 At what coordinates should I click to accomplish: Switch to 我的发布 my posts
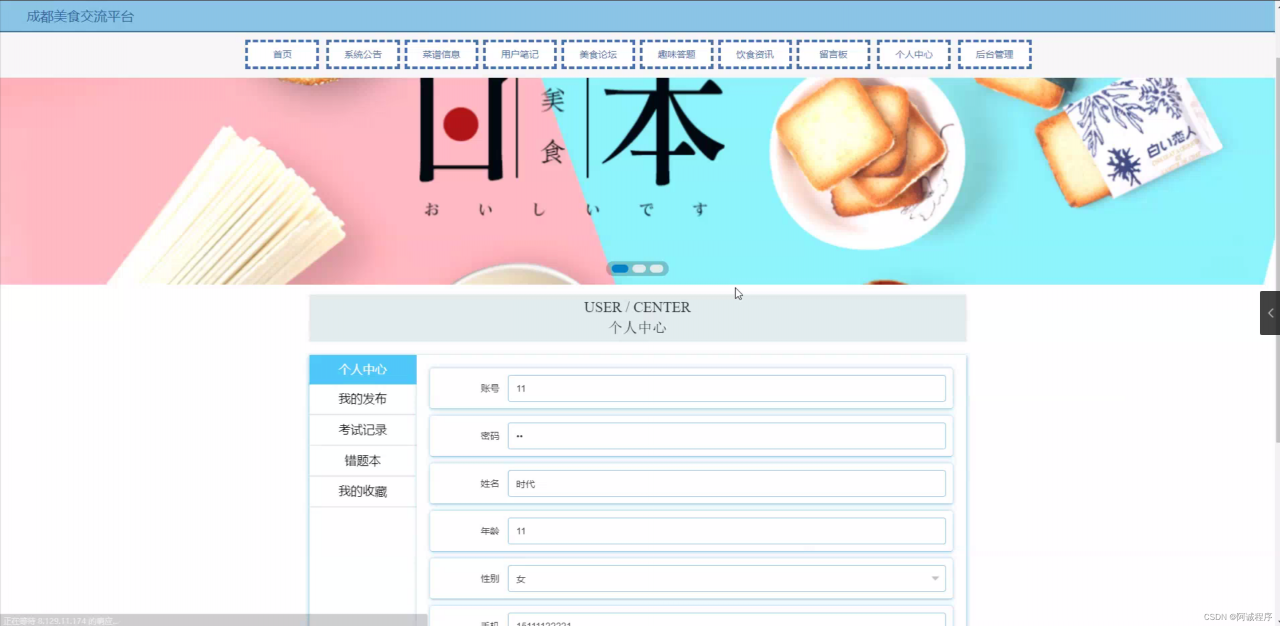362,398
